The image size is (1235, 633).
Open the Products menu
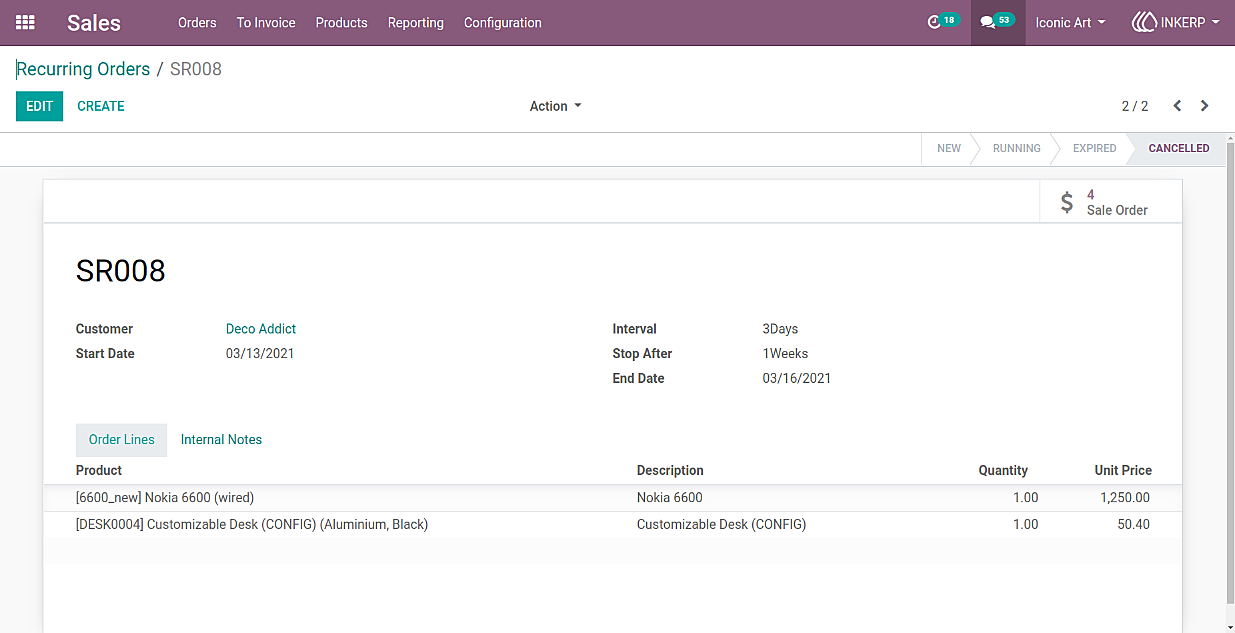click(x=342, y=22)
